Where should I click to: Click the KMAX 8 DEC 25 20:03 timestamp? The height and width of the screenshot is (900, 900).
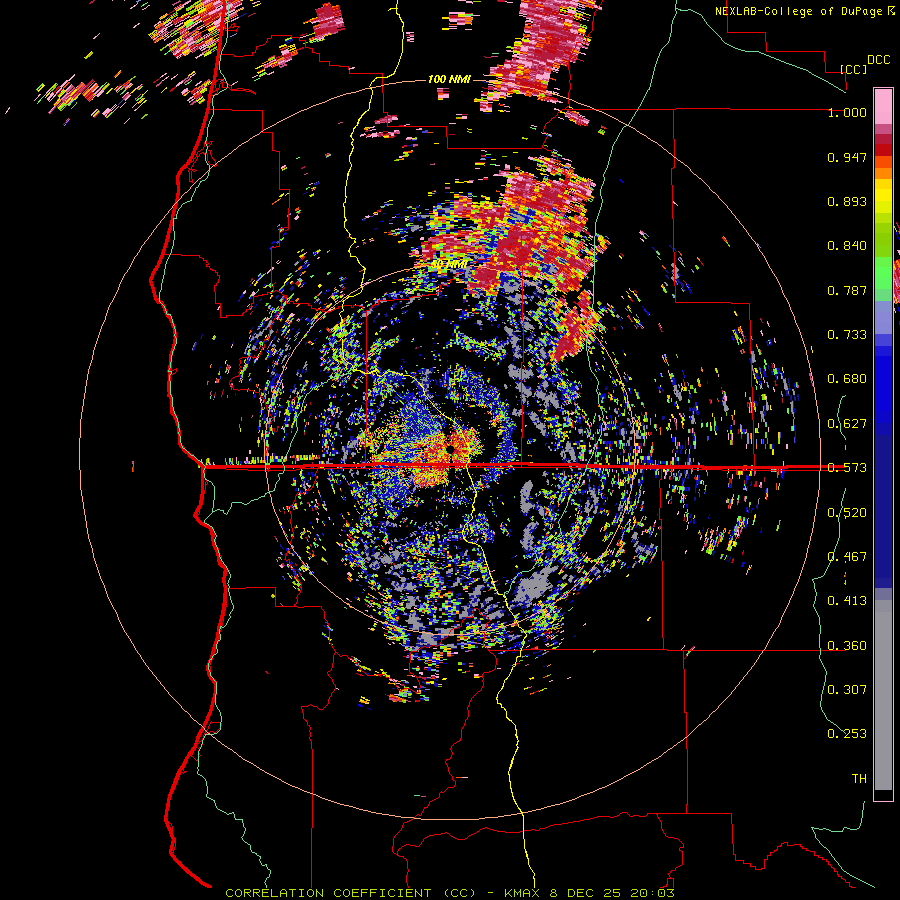coord(589,893)
